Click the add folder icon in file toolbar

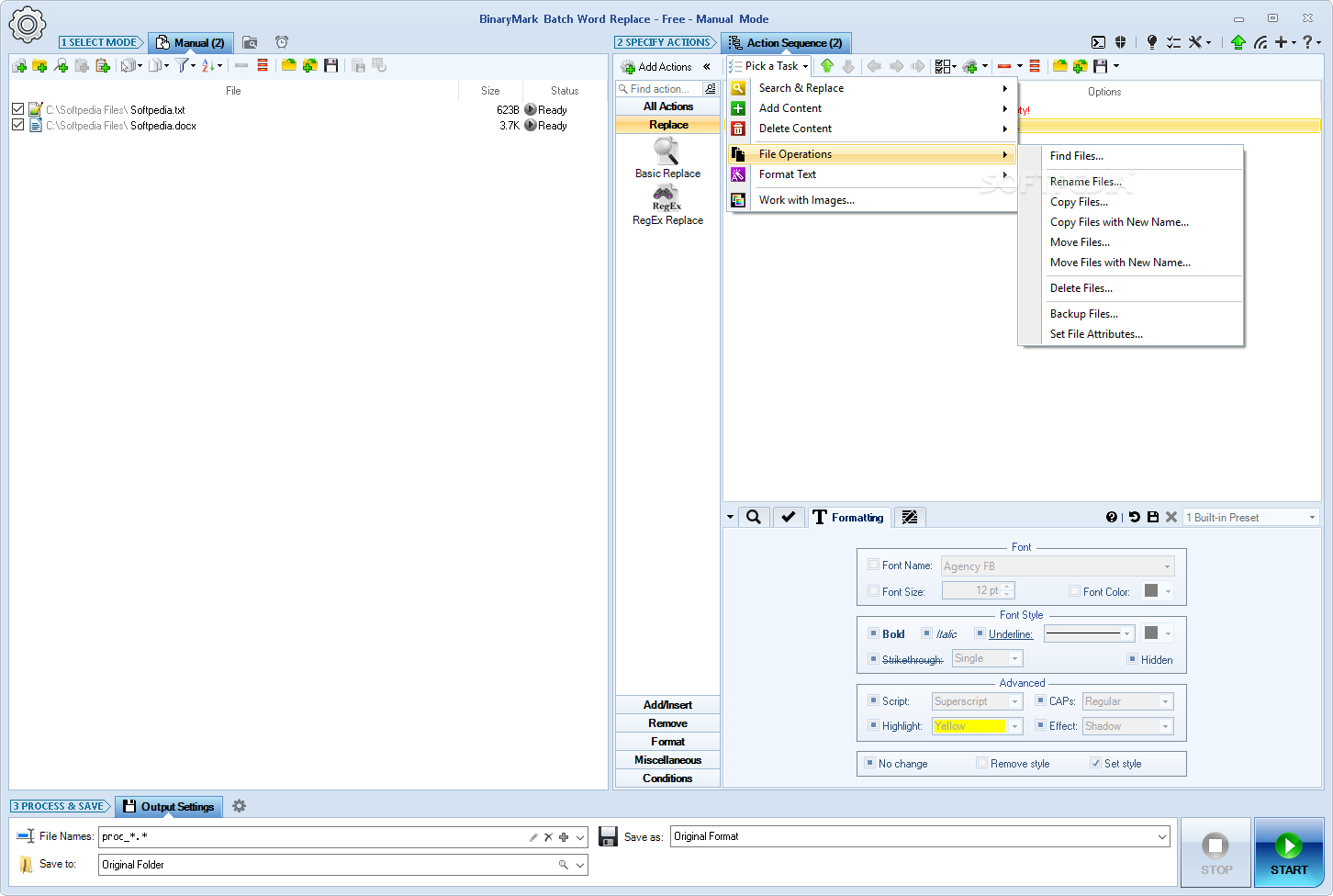point(39,65)
